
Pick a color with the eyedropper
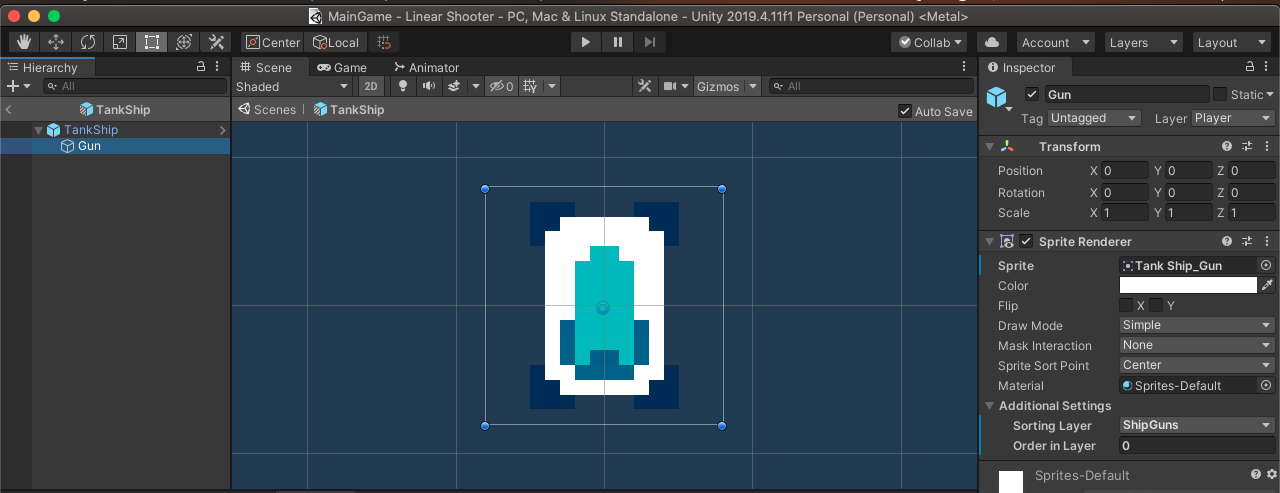click(1267, 285)
